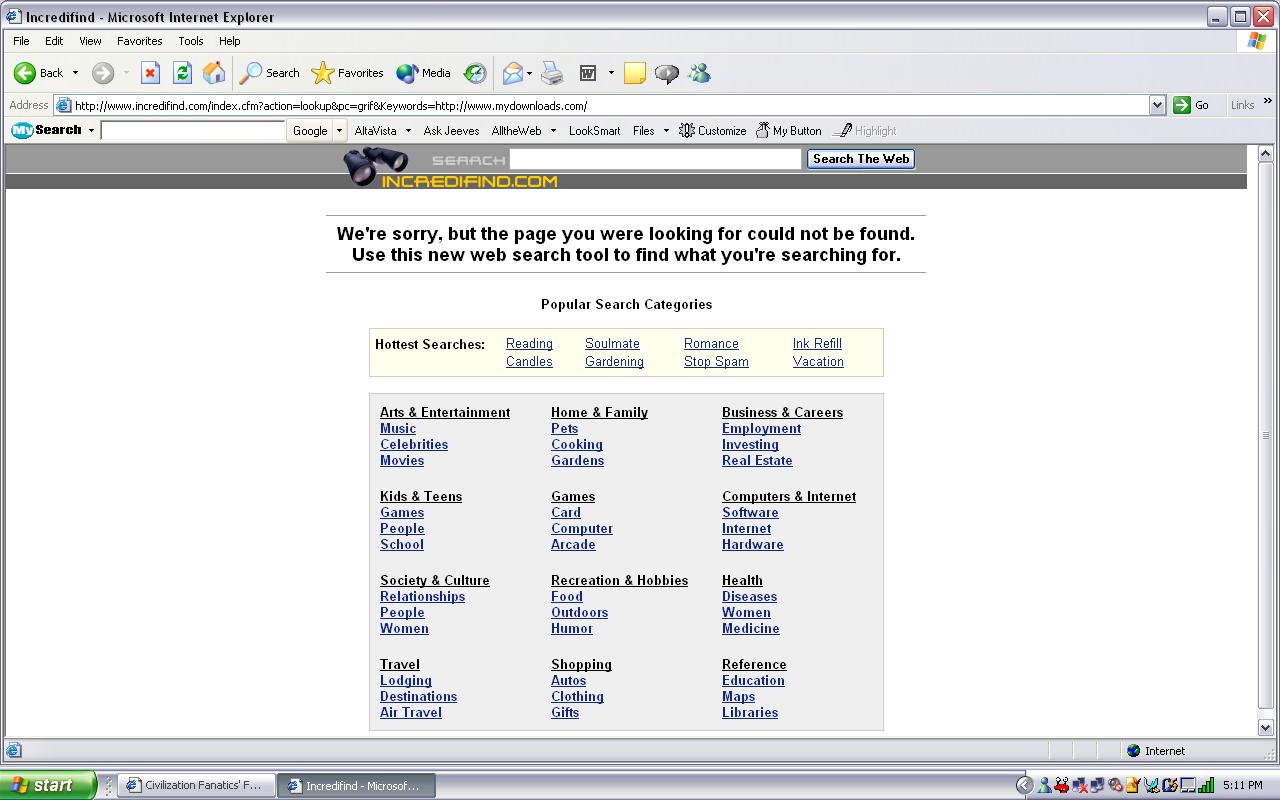Click the Start button

pos(48,785)
